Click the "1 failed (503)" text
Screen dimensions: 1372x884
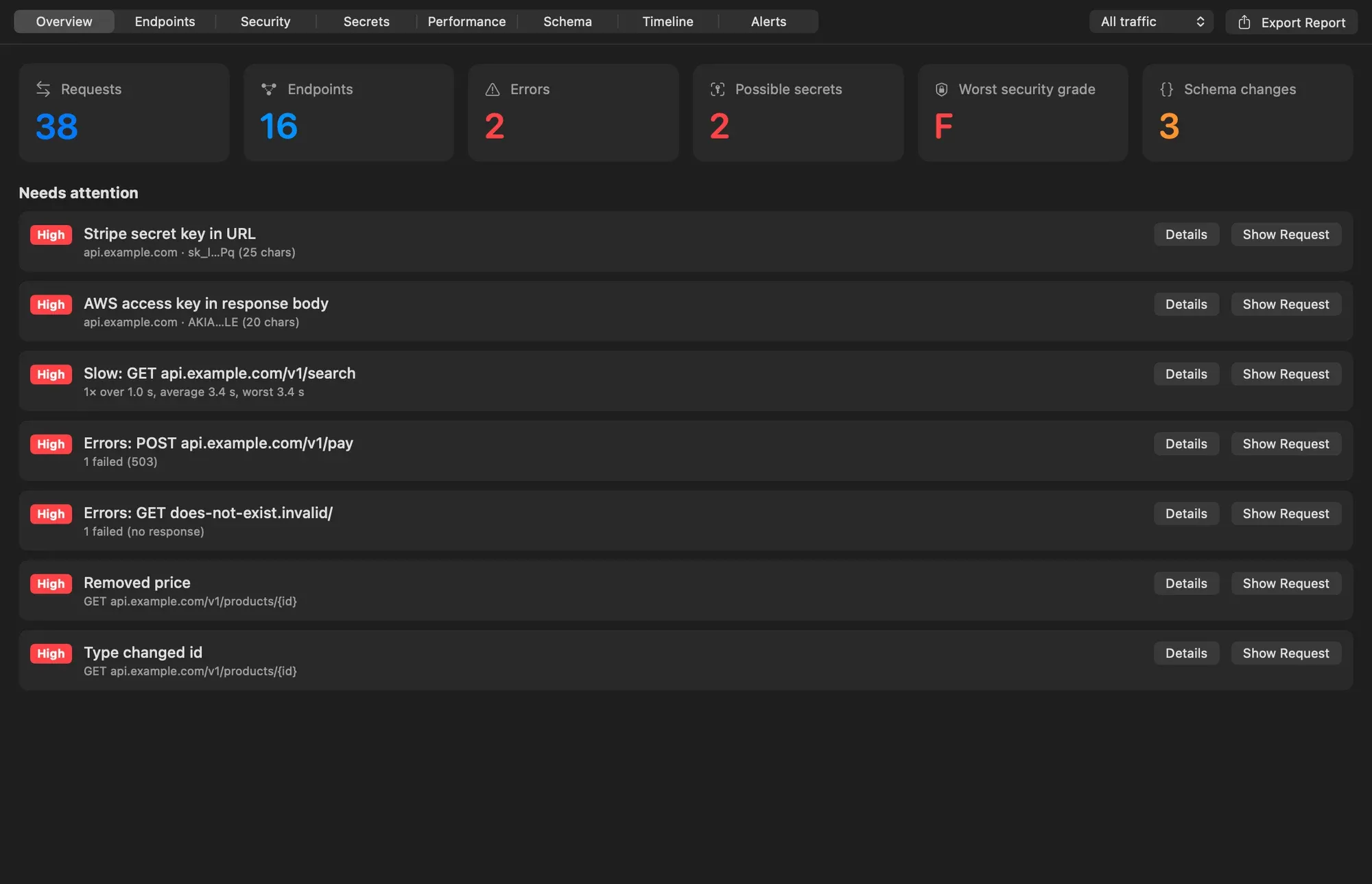click(121, 462)
